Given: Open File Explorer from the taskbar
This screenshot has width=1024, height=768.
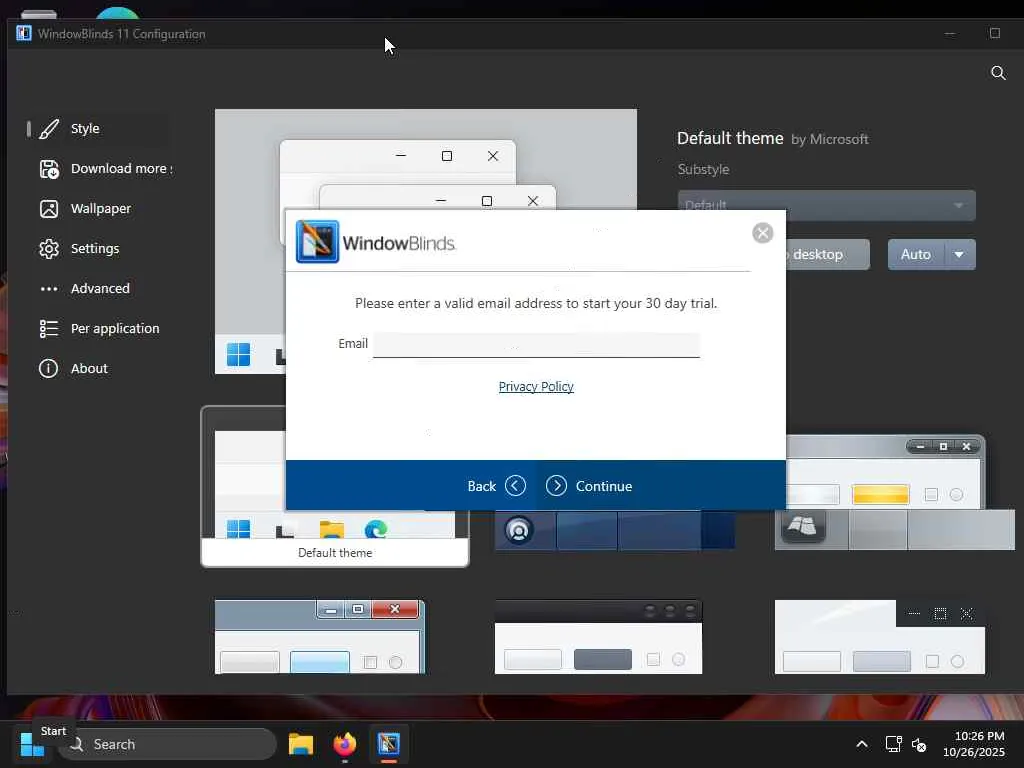Looking at the screenshot, I should coord(301,744).
